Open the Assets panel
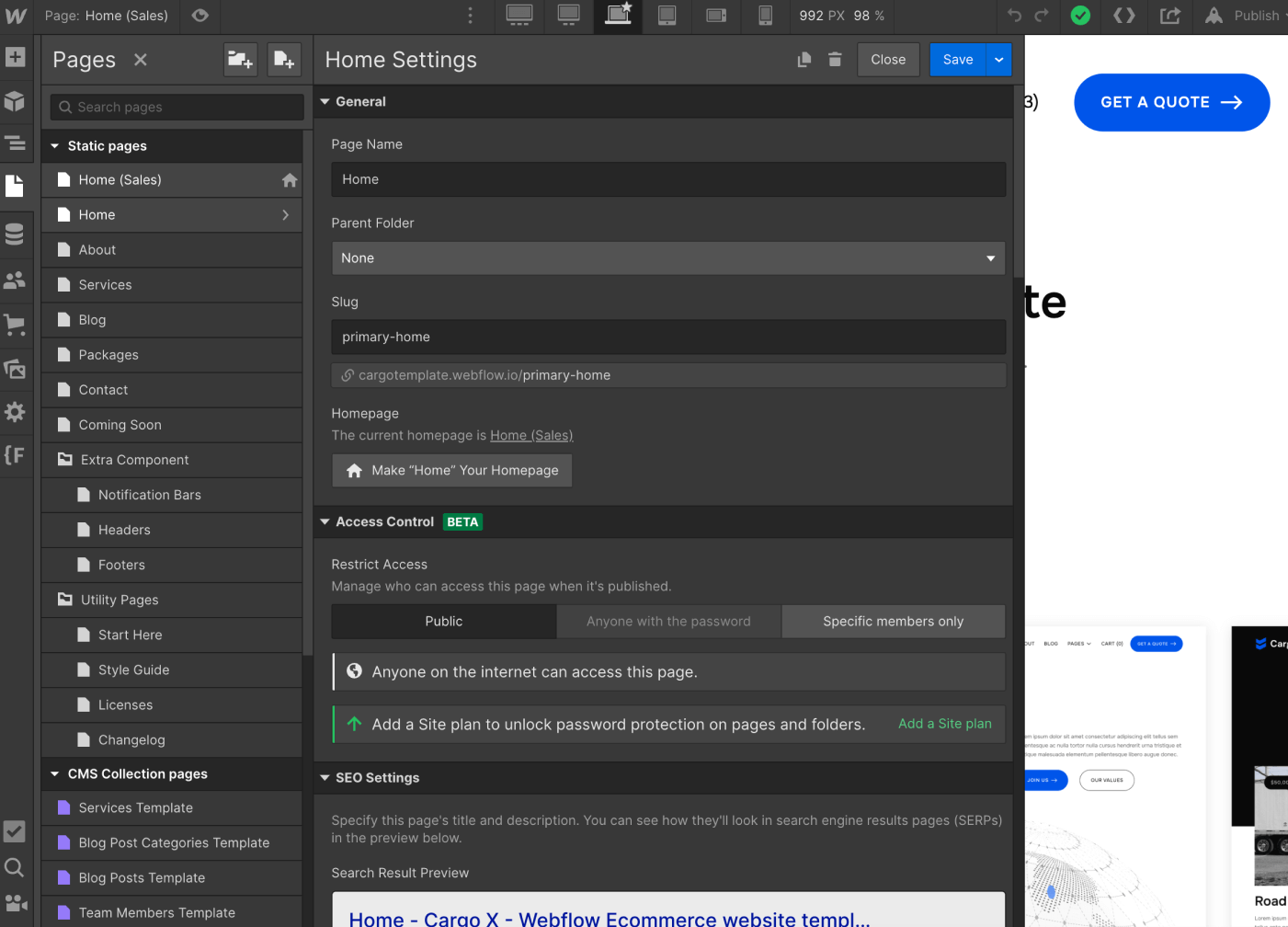 point(15,368)
